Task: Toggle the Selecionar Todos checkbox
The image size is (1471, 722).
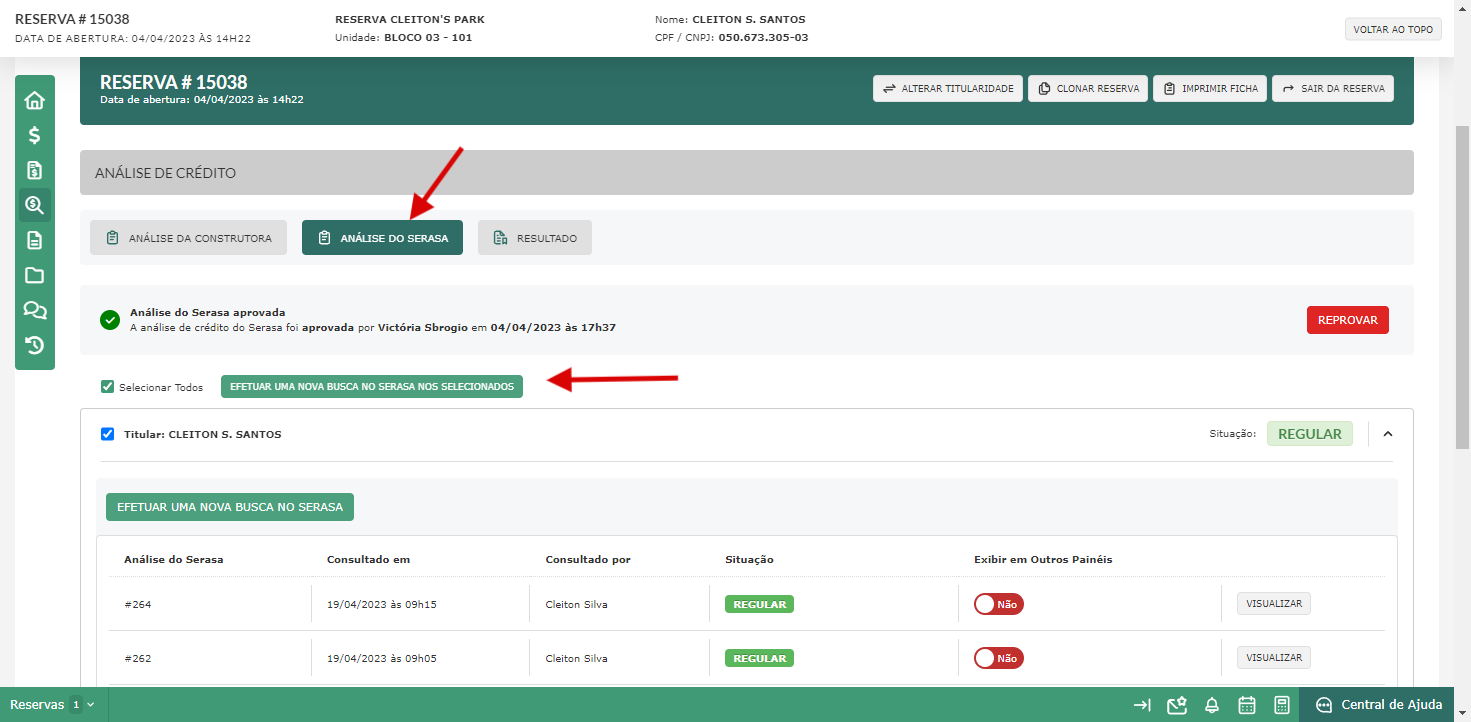Action: click(107, 387)
